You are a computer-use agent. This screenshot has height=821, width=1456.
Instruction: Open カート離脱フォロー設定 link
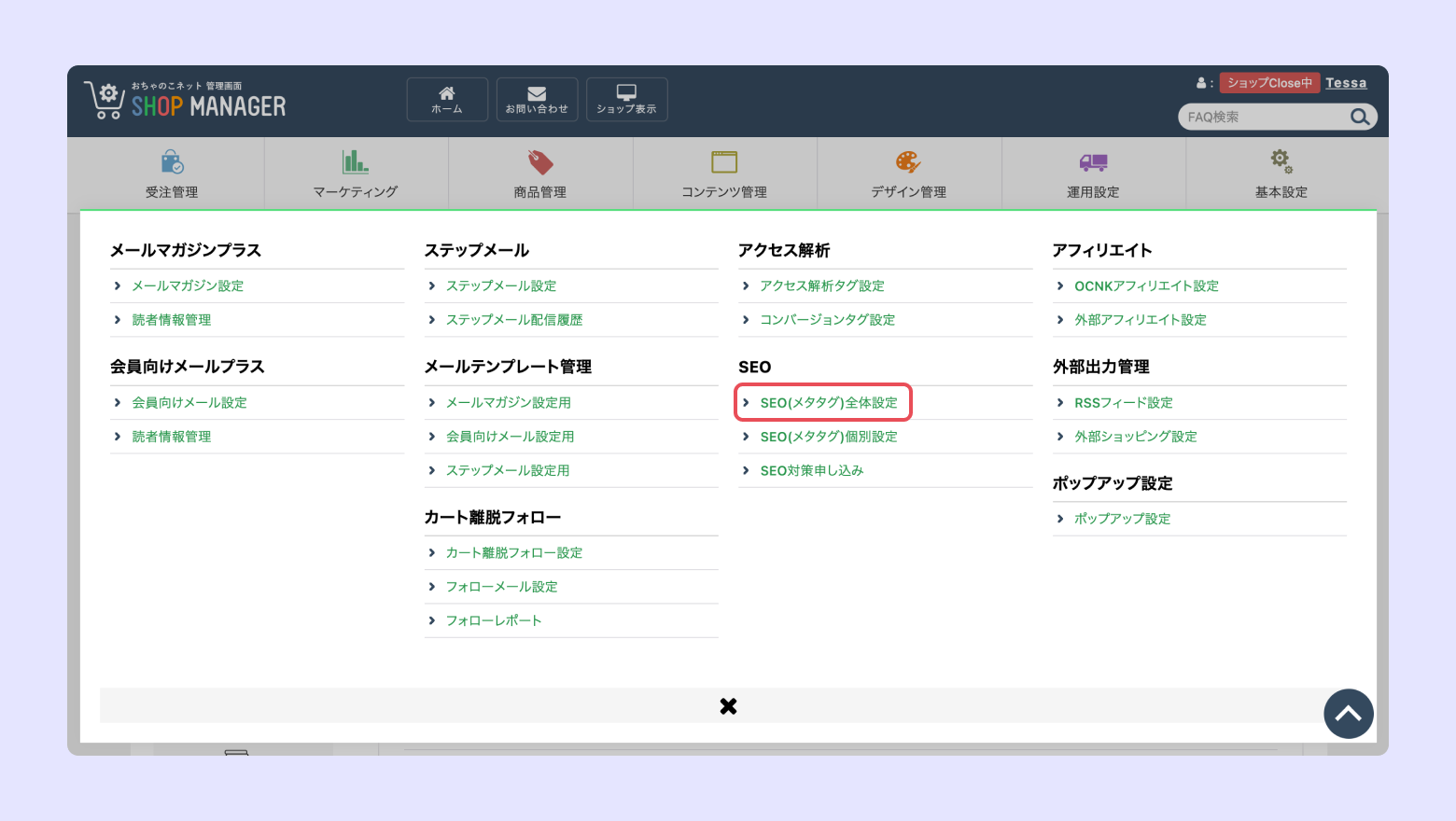coord(514,553)
